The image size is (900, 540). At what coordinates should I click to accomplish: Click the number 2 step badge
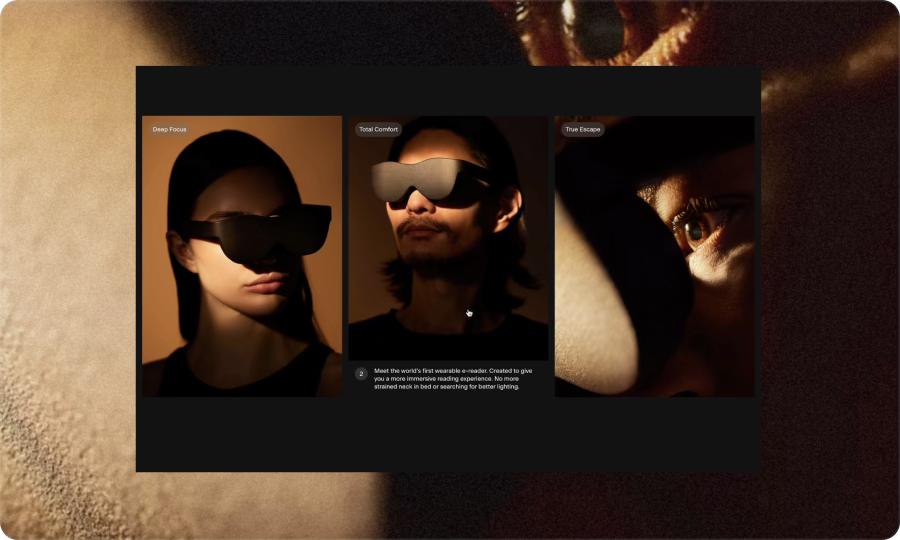point(361,374)
